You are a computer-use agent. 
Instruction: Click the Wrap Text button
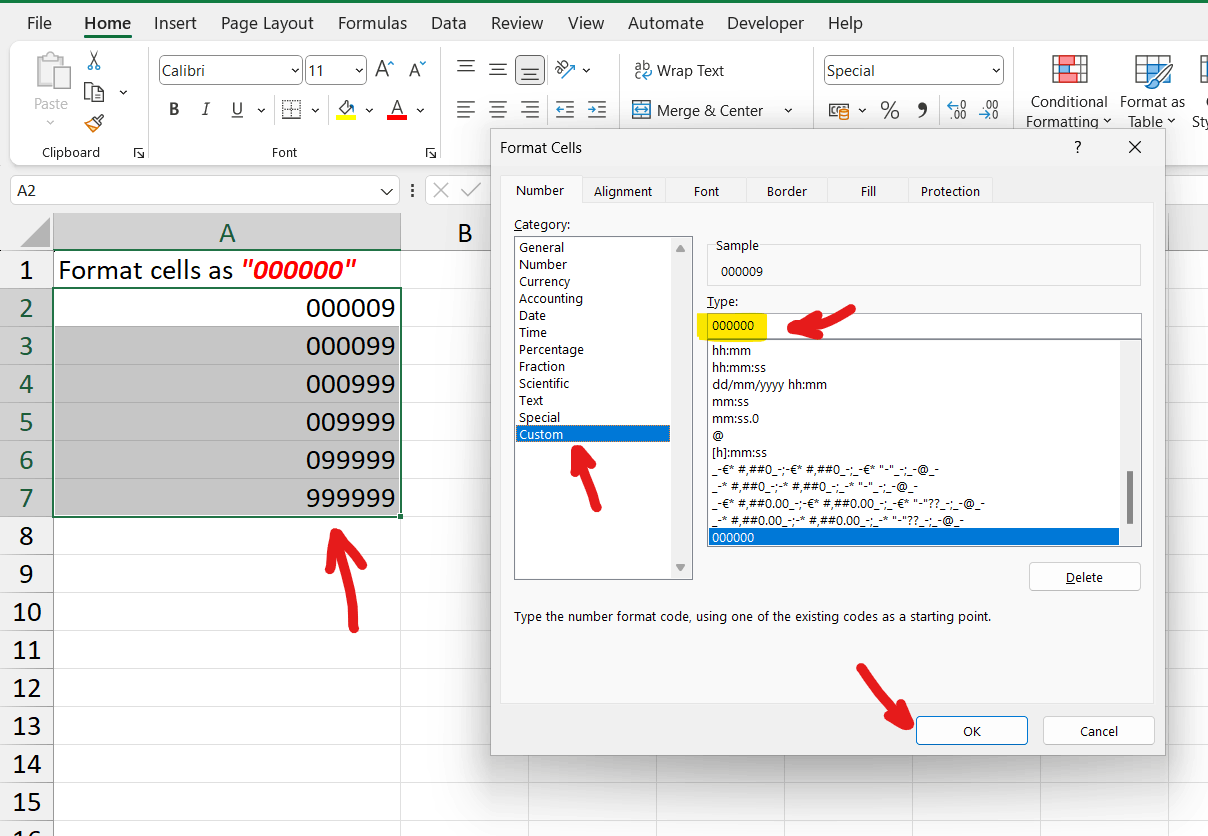click(x=679, y=70)
